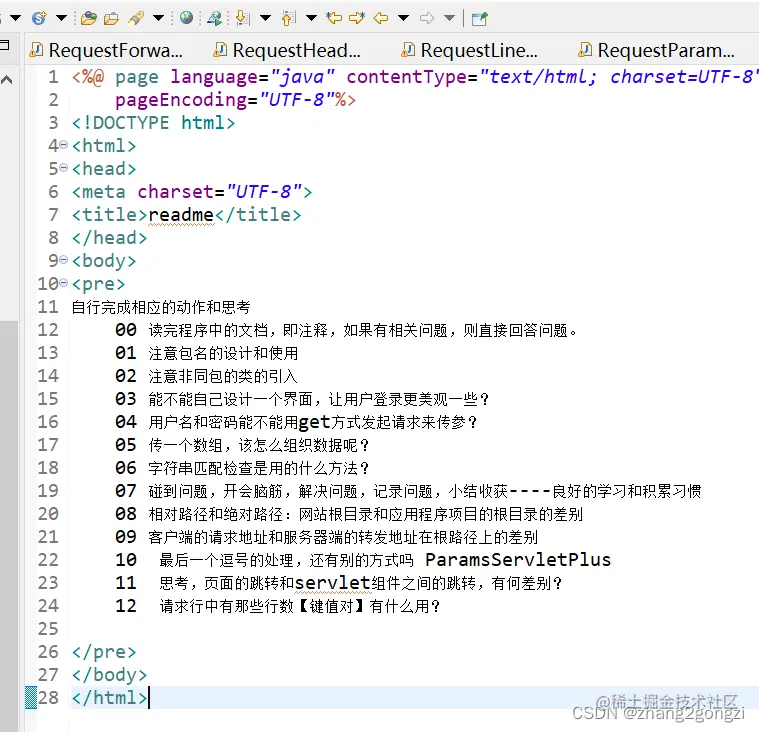The width and height of the screenshot is (759, 732).
Task: Click the word get on line 16
Action: pos(314,422)
